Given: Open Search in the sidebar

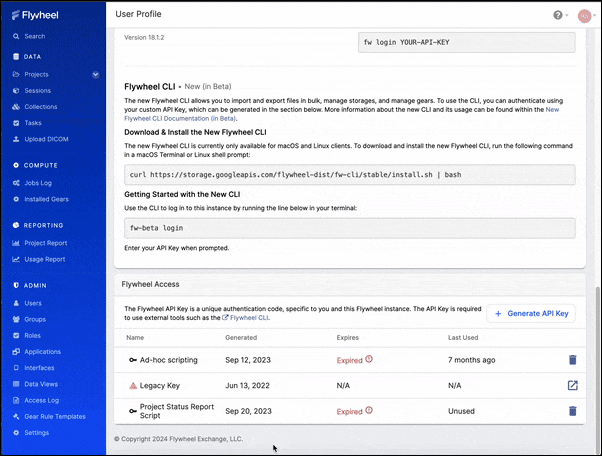Looking at the screenshot, I should (35, 36).
